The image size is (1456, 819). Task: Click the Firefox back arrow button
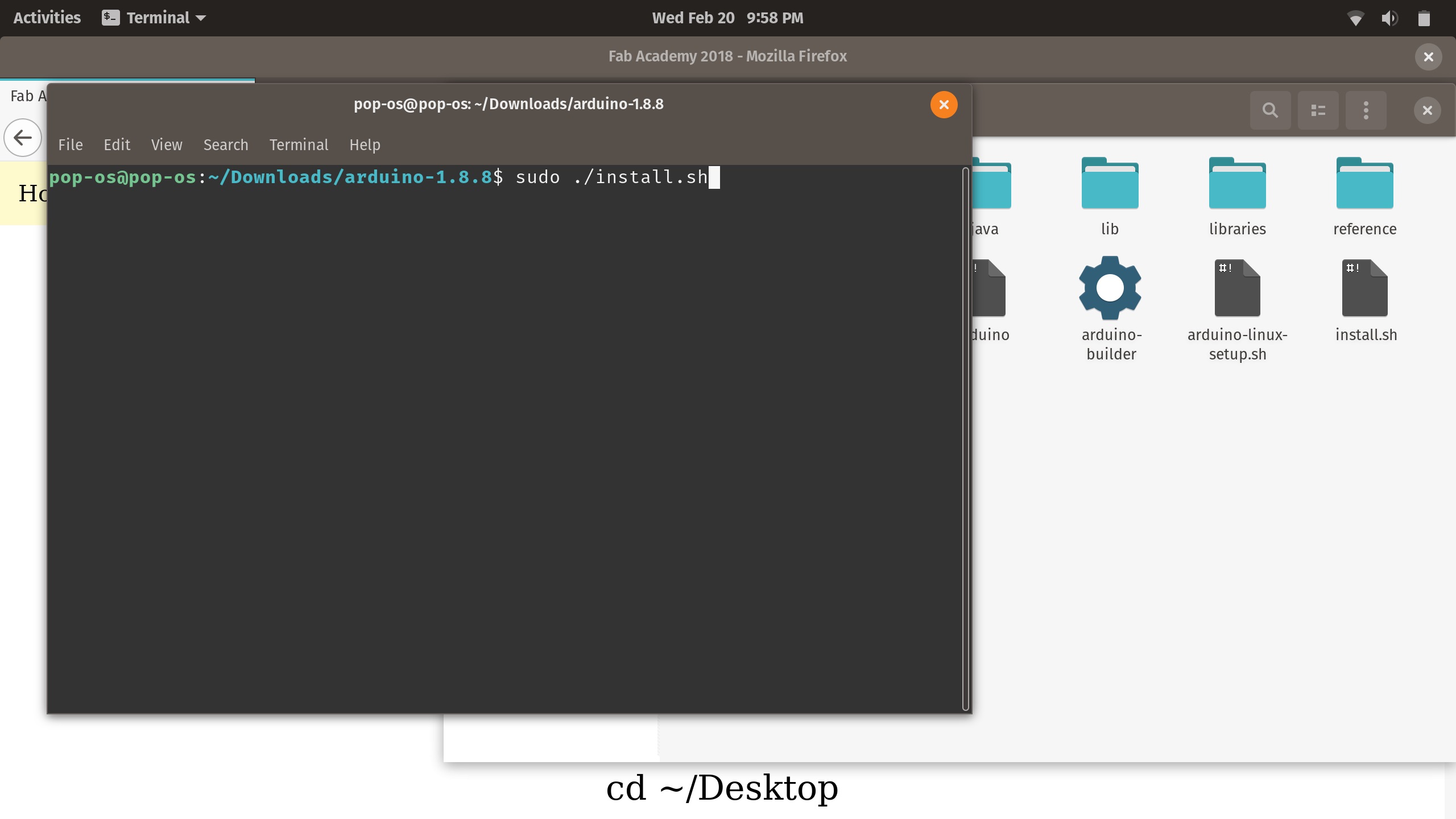click(x=23, y=138)
